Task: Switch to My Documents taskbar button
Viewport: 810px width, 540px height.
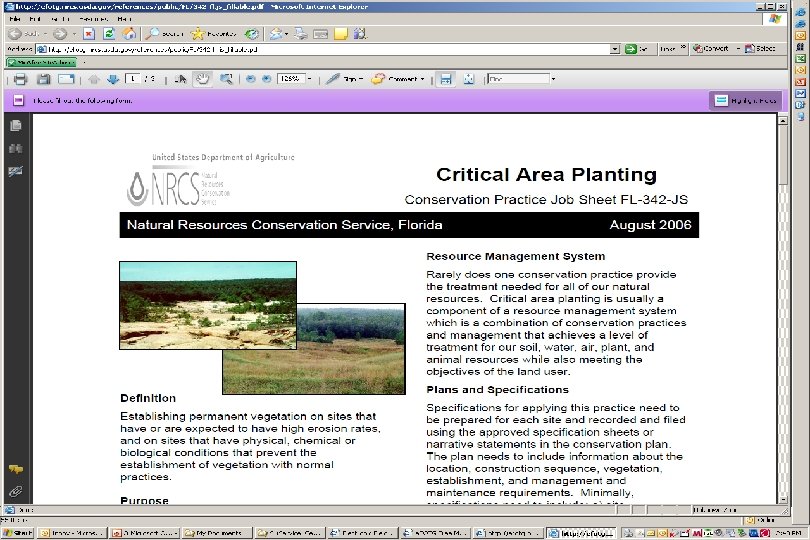Action: click(217, 533)
